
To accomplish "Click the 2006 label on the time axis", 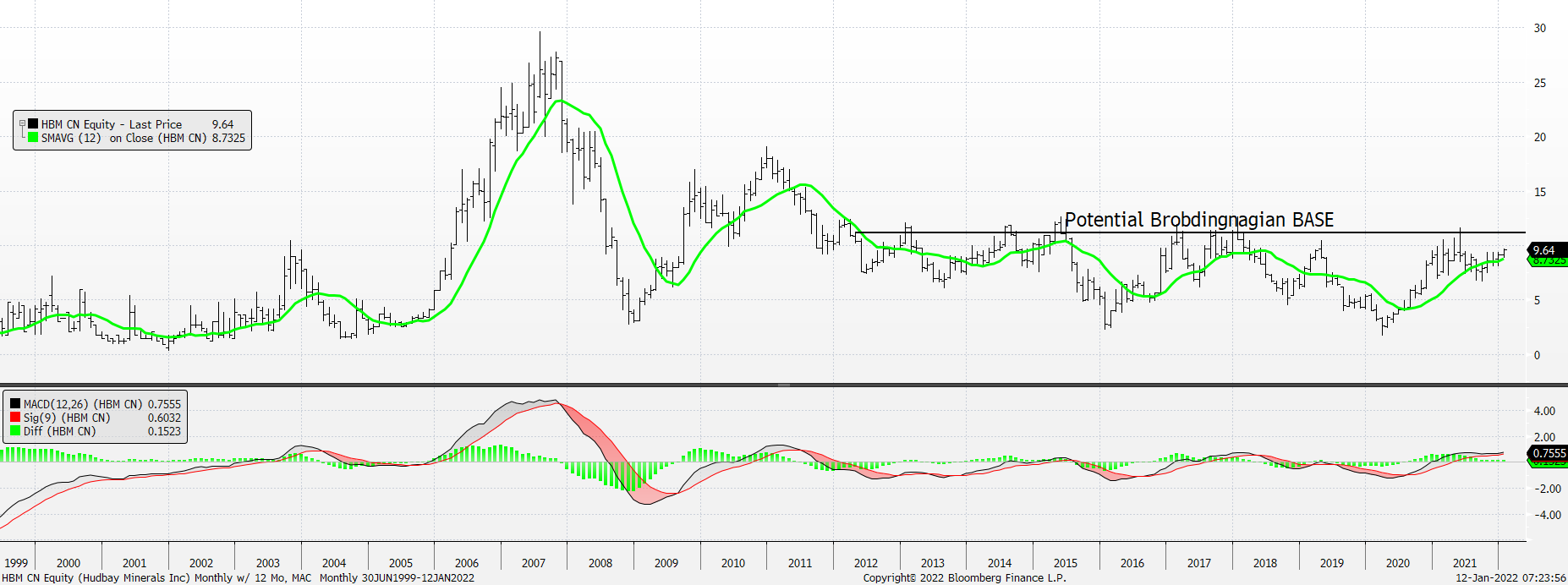I will [467, 563].
